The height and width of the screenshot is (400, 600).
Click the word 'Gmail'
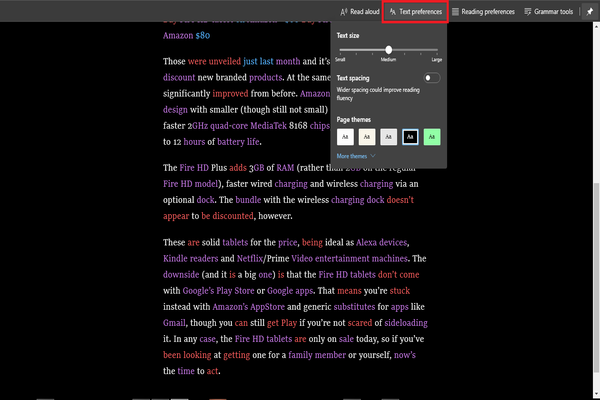(x=174, y=323)
